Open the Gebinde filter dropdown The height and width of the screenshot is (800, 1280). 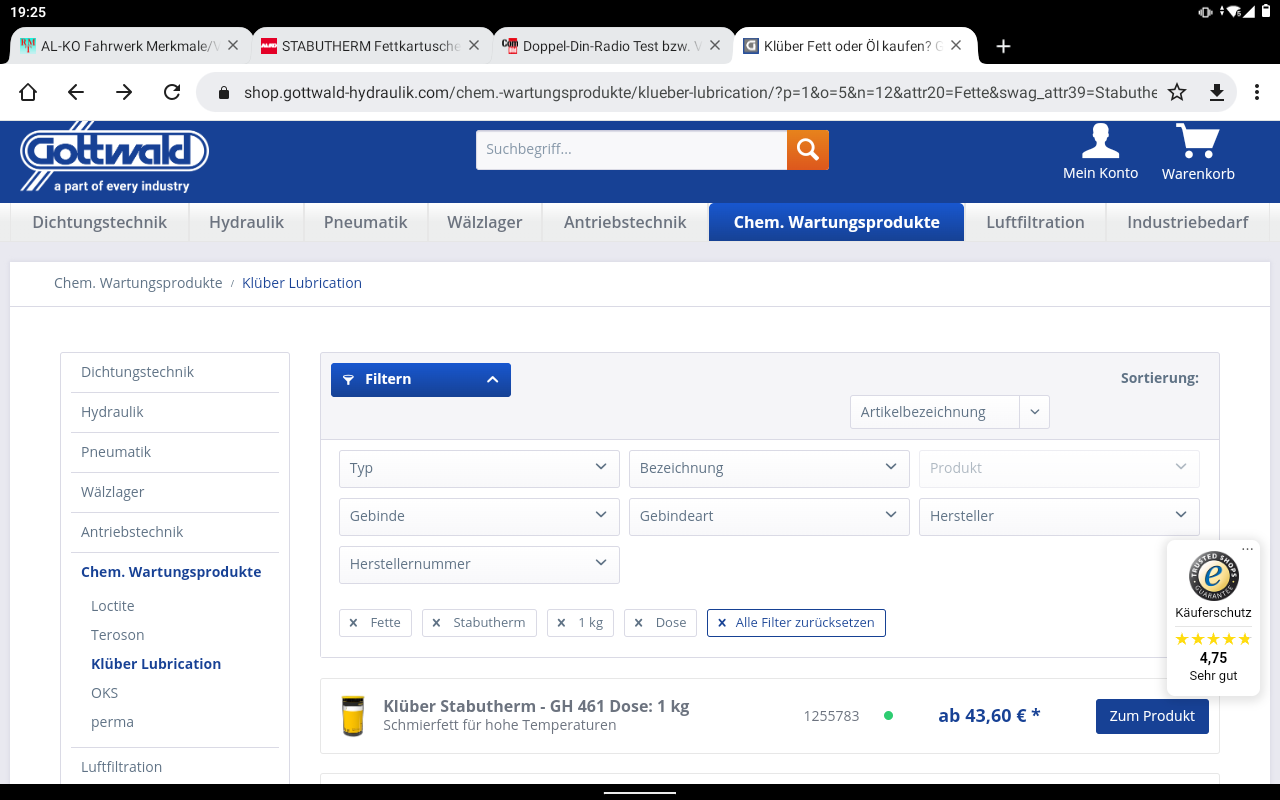(x=479, y=516)
